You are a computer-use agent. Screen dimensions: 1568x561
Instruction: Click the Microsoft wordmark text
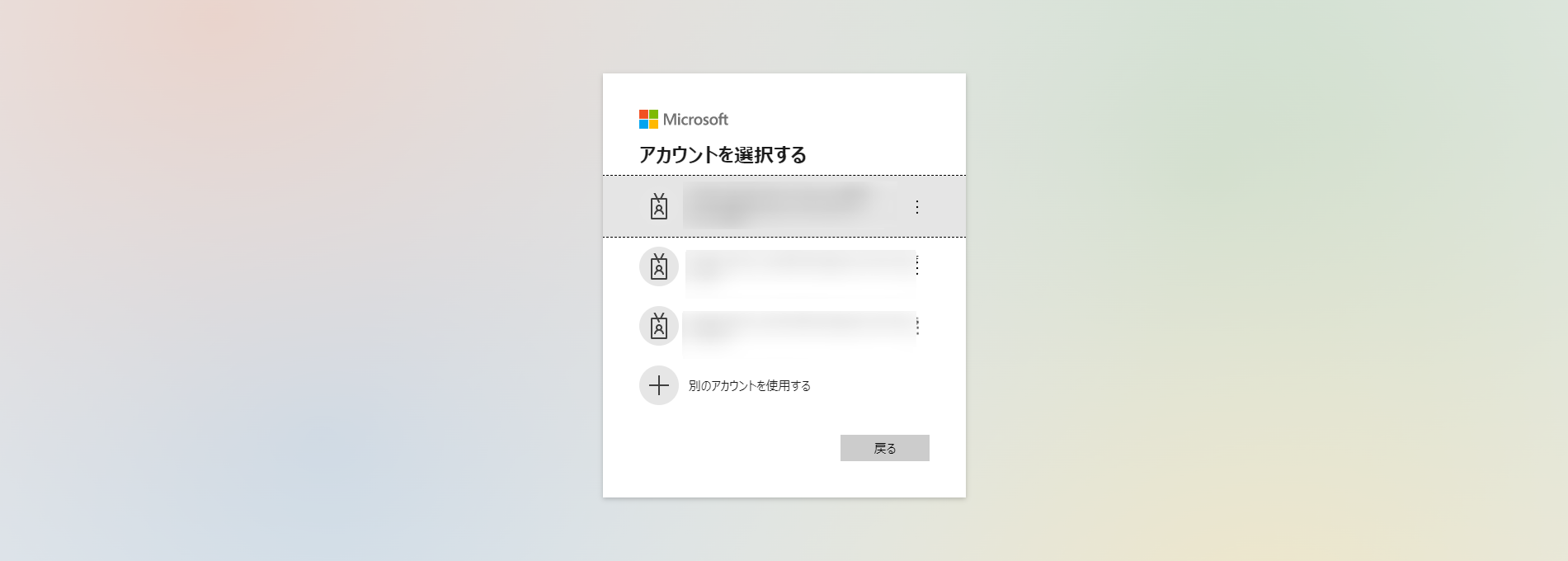coord(695,120)
